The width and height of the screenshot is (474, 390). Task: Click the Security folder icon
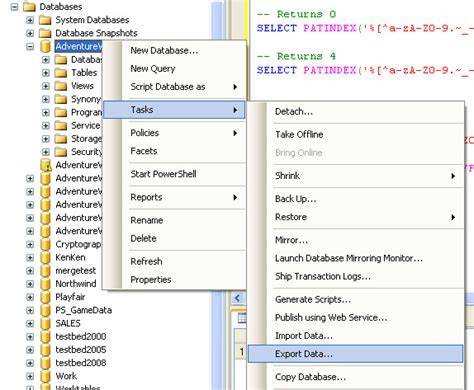[x=61, y=152]
